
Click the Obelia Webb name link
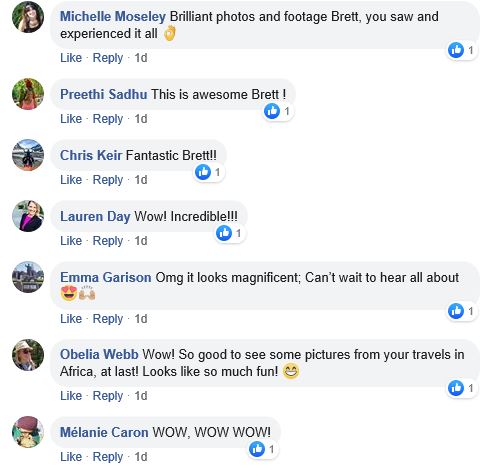[x=99, y=354]
